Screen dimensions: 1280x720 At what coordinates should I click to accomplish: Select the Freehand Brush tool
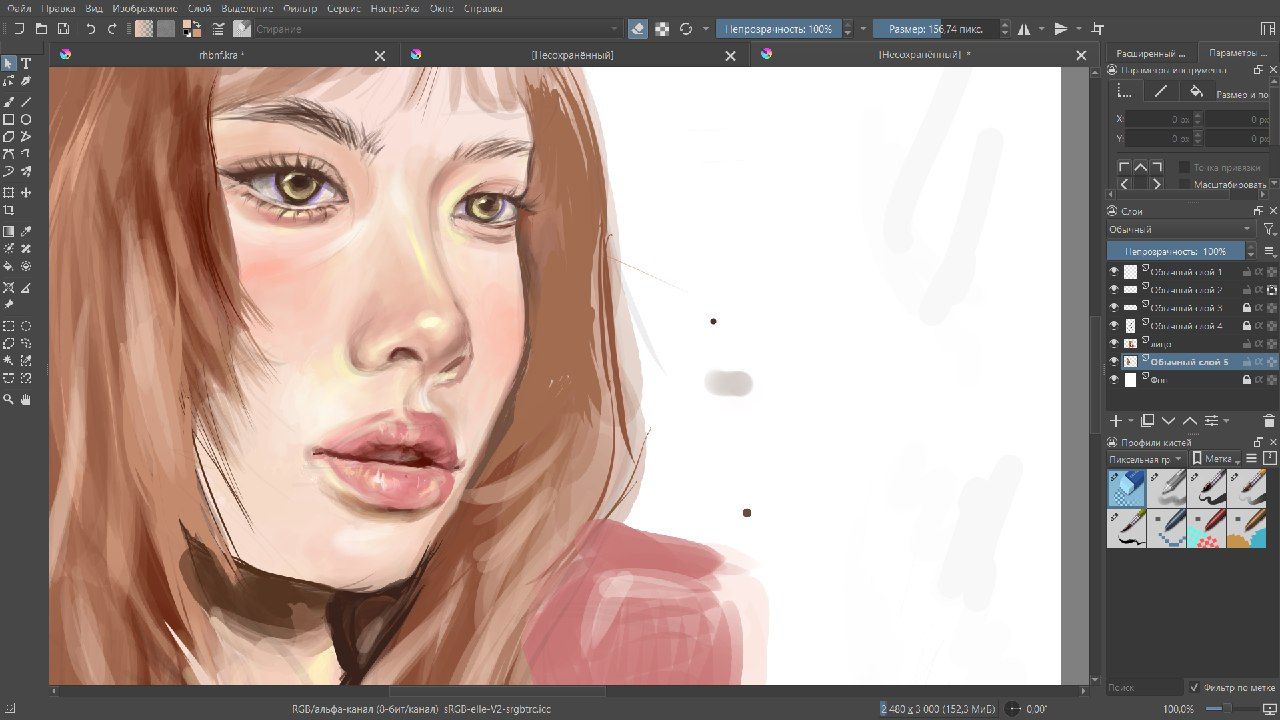pos(9,102)
